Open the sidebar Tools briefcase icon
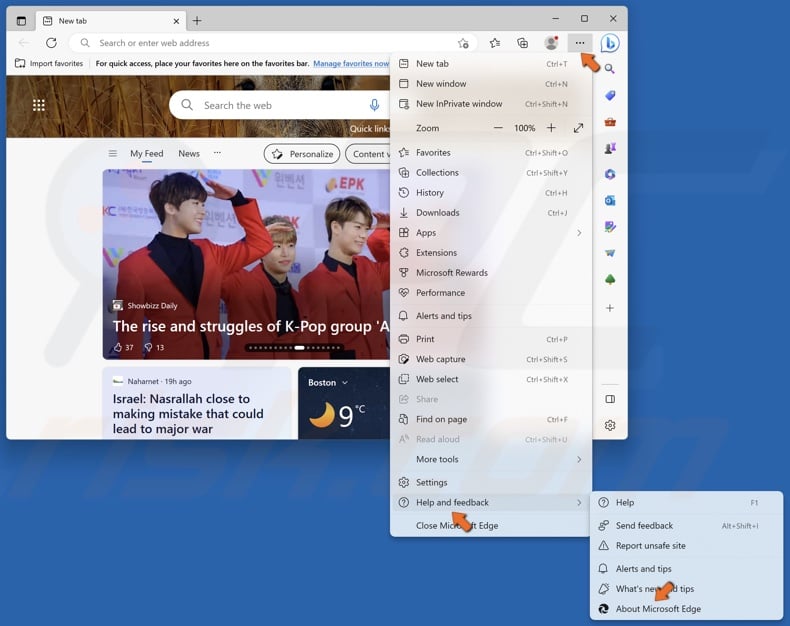The image size is (790, 626). coord(610,121)
